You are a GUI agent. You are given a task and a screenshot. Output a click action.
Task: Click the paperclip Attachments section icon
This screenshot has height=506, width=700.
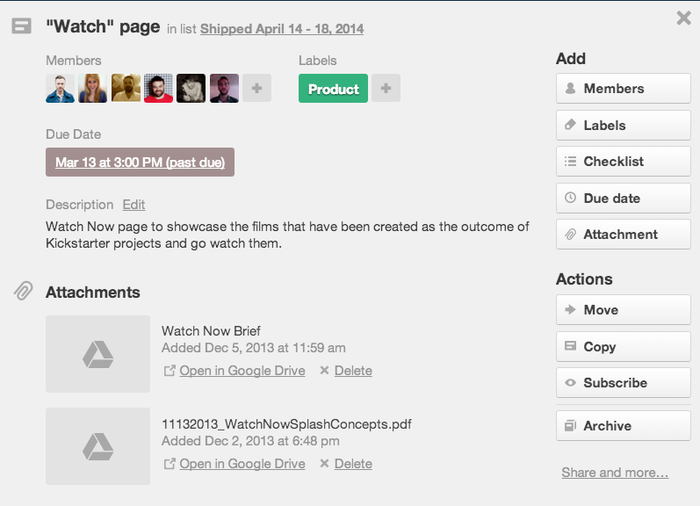[22, 291]
